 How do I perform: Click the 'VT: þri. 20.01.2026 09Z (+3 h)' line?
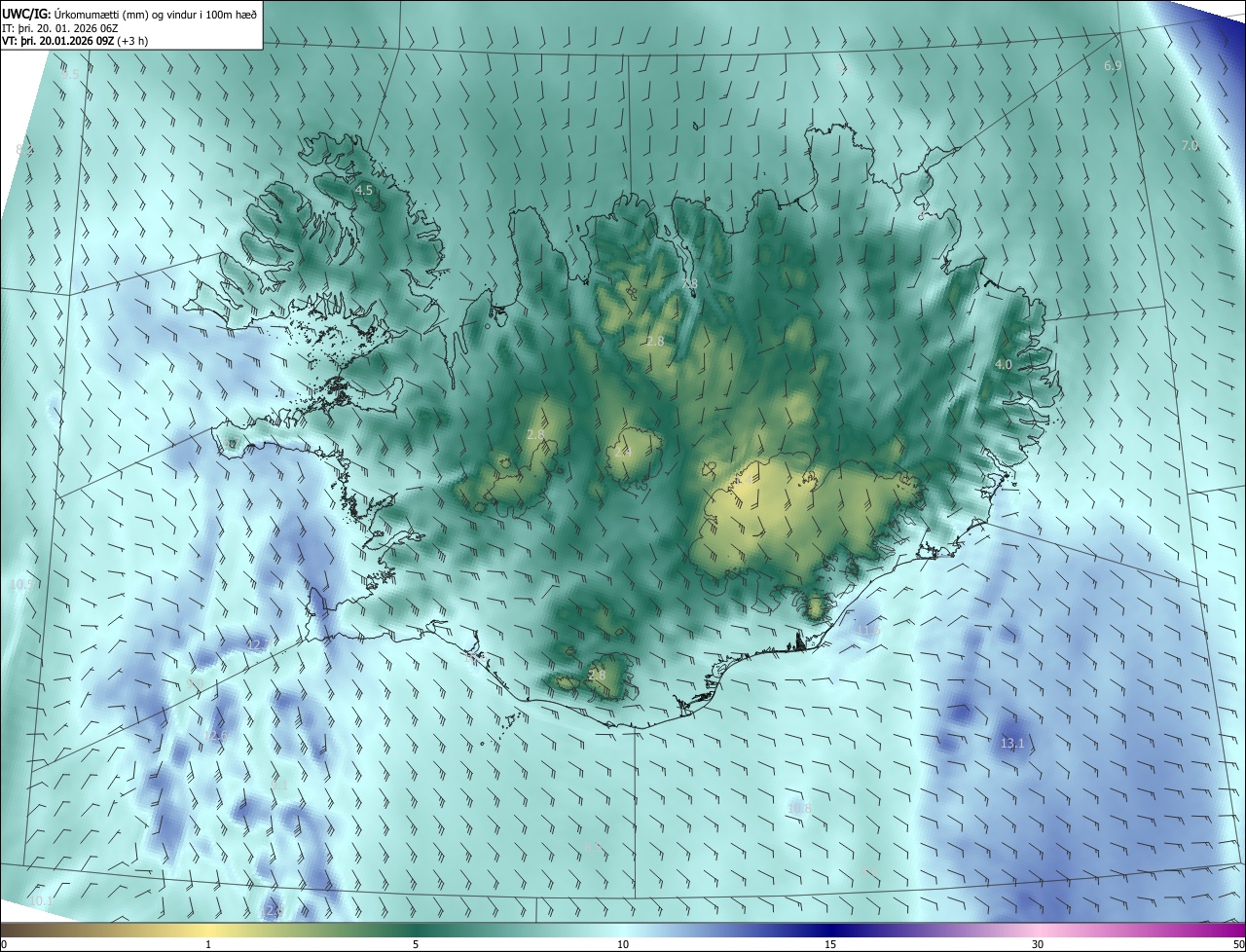75,41
